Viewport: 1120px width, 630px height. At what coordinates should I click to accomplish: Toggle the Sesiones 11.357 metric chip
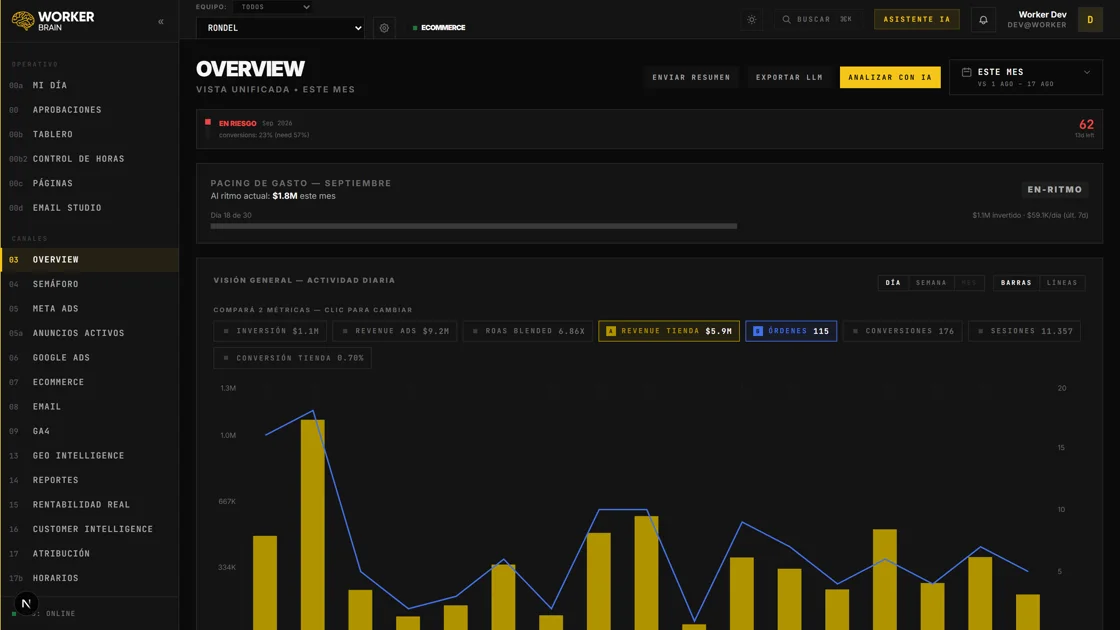coord(1024,331)
